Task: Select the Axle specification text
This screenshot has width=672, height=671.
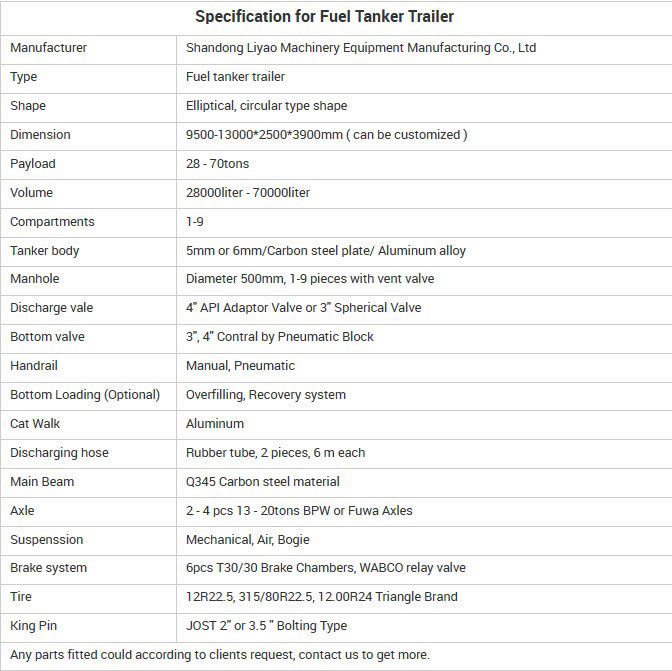Action: pyautogui.click(x=299, y=511)
